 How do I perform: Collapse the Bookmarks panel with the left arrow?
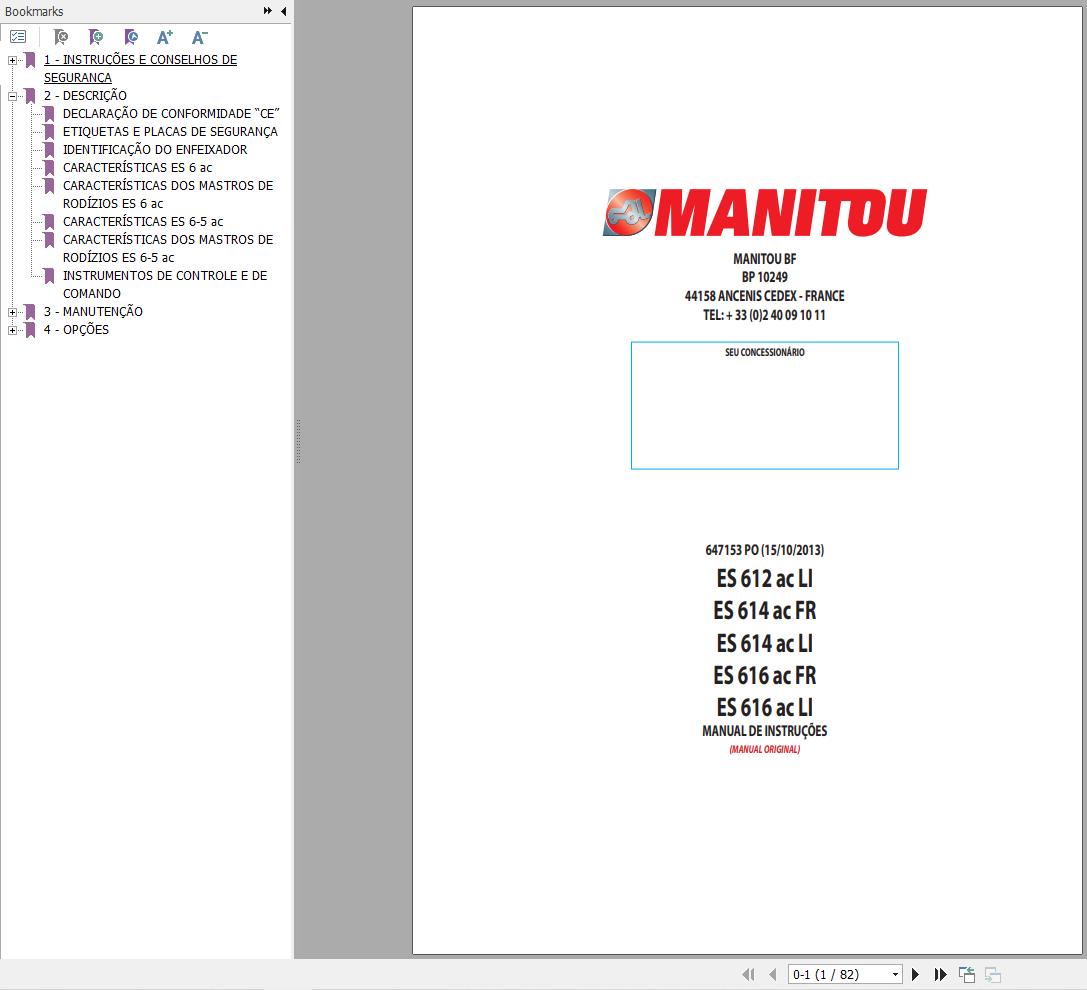(x=284, y=11)
